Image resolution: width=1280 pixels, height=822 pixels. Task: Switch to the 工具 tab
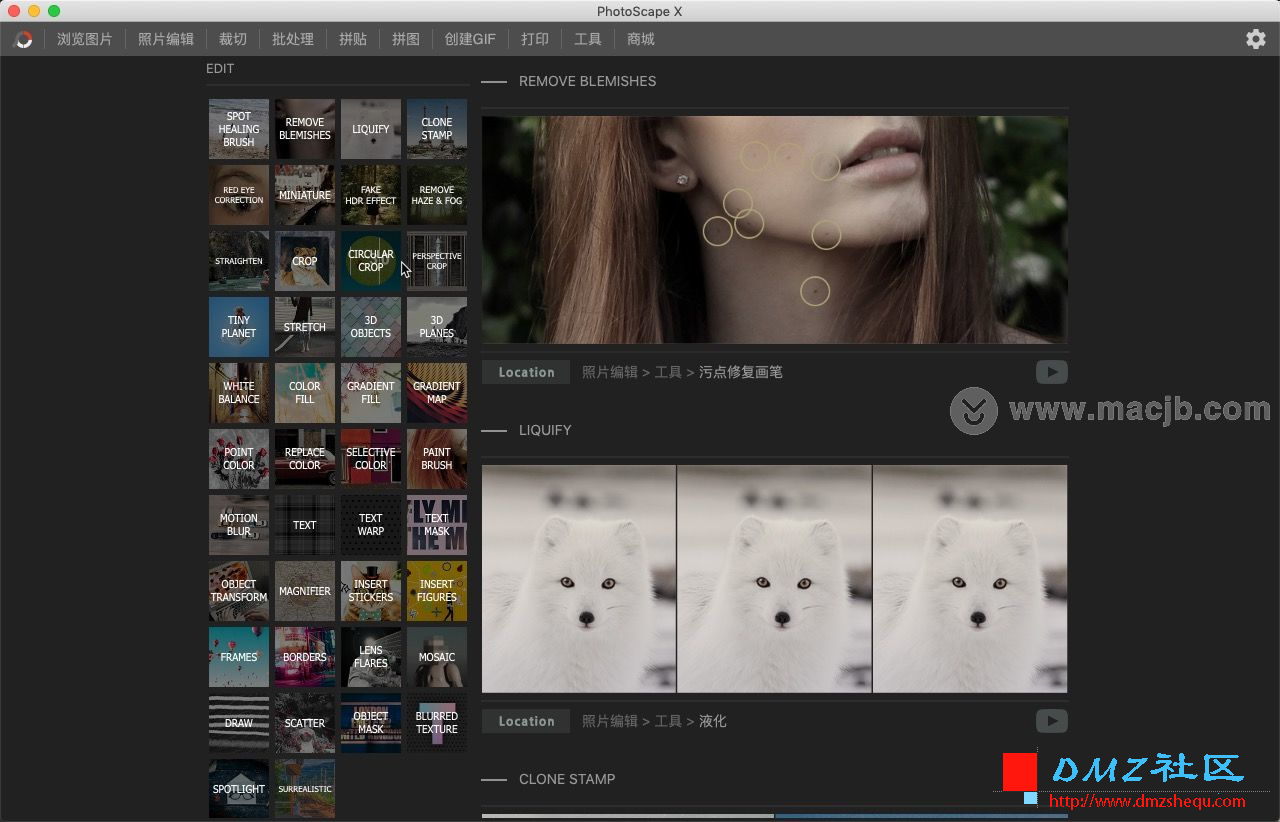pos(588,39)
